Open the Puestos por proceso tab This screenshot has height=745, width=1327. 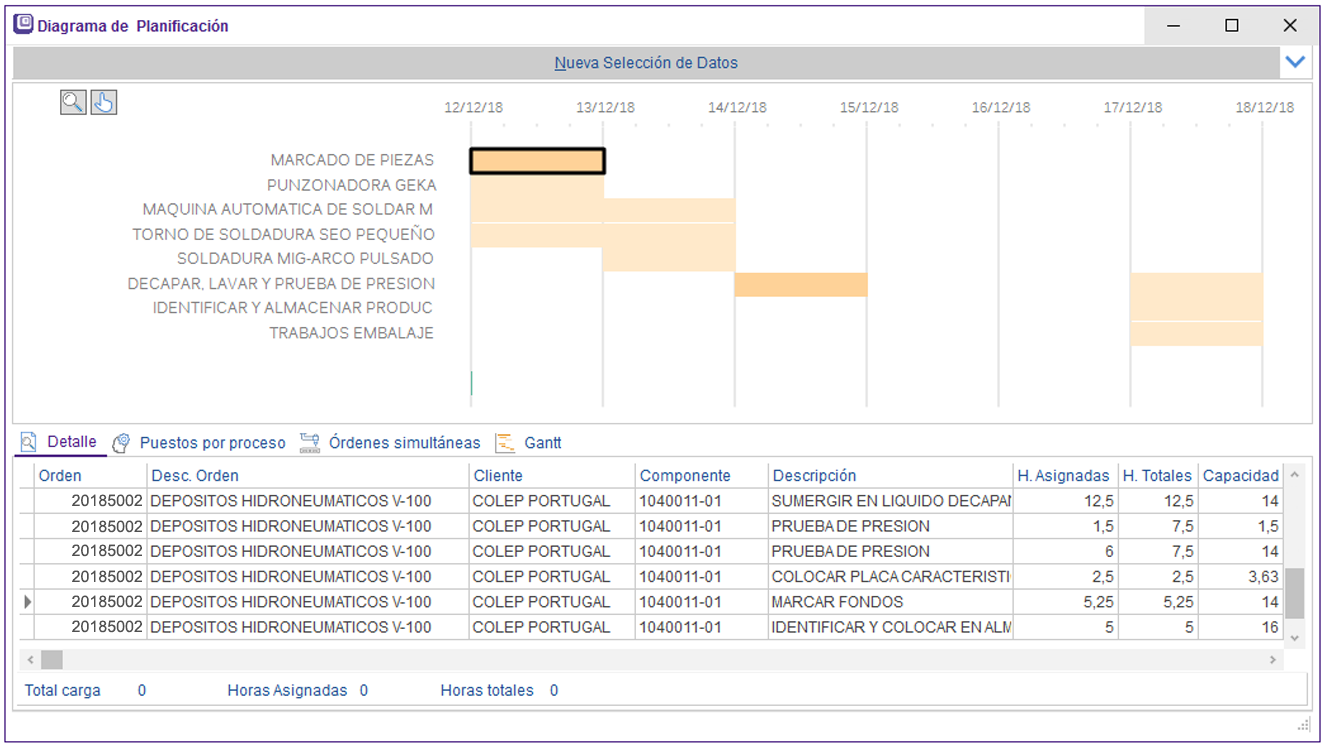tap(212, 443)
